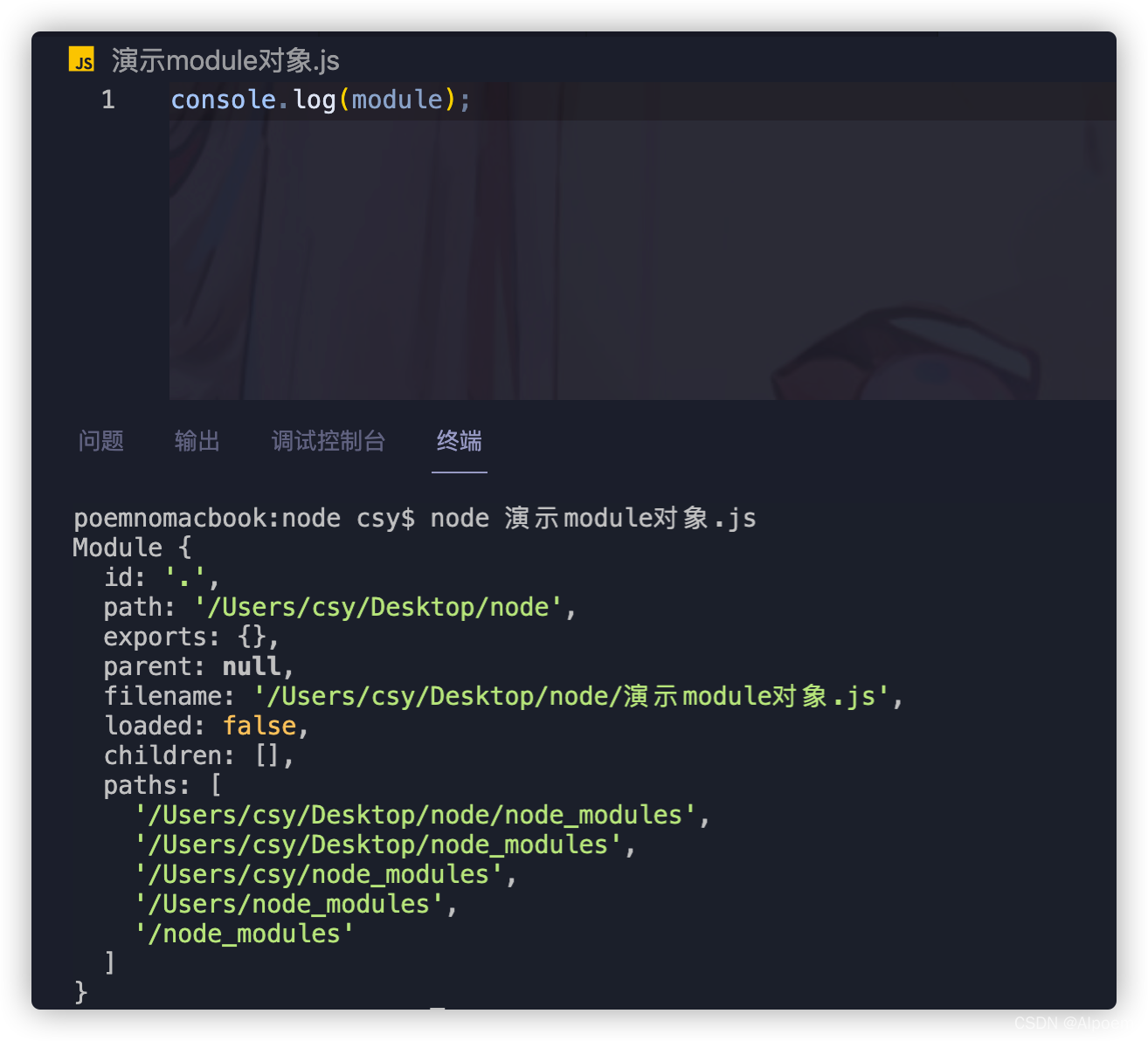The width and height of the screenshot is (1148, 1041).
Task: Click '/Users/csy/Desktop/node/node_modules' path entry
Action: [422, 815]
